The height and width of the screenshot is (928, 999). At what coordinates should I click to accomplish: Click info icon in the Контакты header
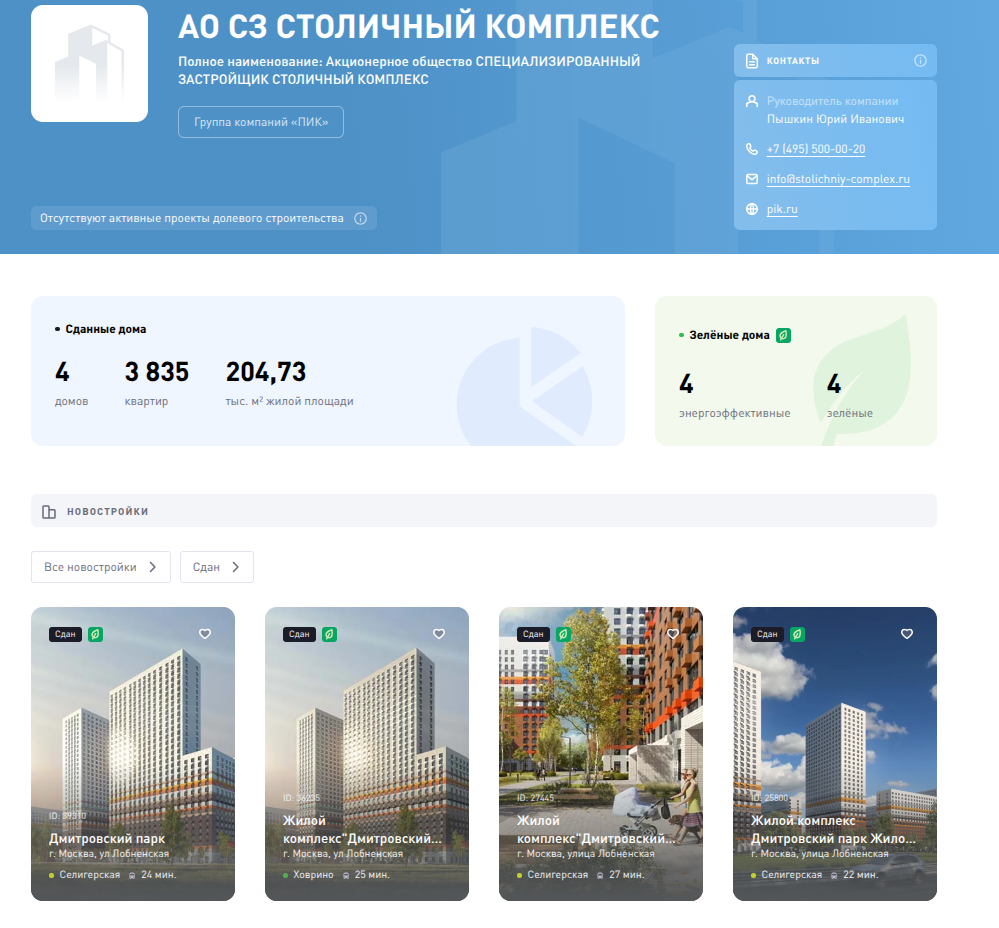920,61
